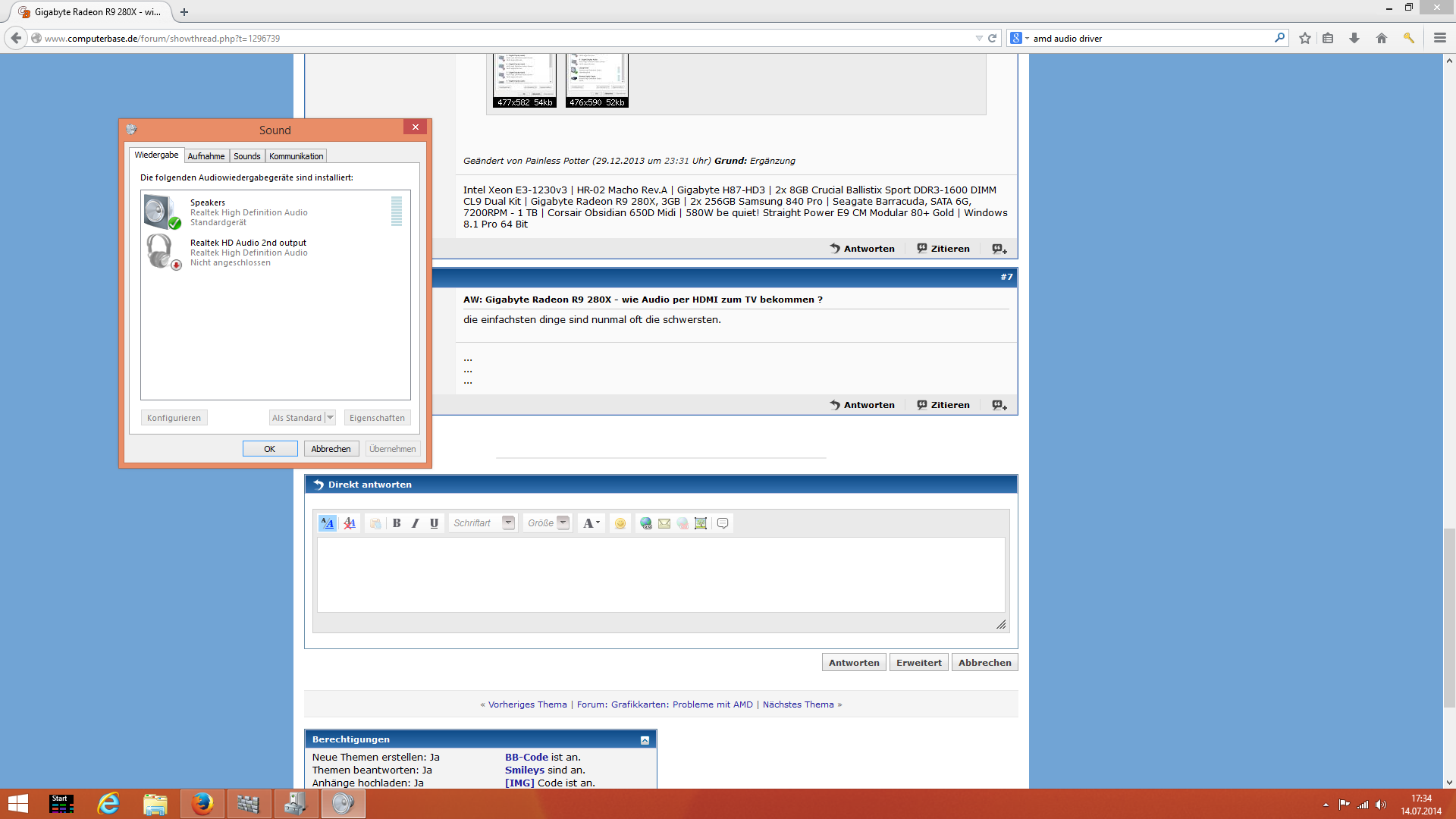Insert quote with speech bubble icon

[x=723, y=523]
